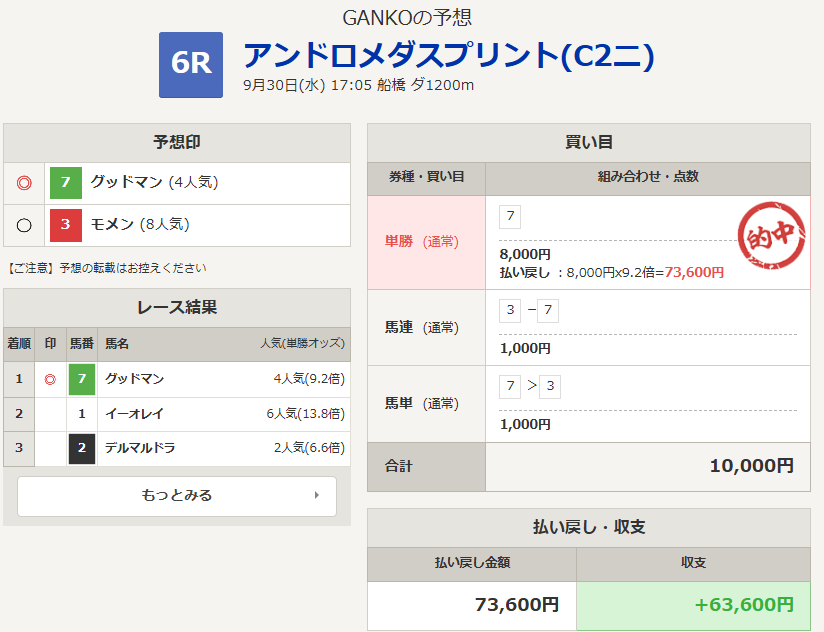Viewport: 824px width, 632px height.
Task: Click イーオレイ in race results
Action: coord(135,414)
